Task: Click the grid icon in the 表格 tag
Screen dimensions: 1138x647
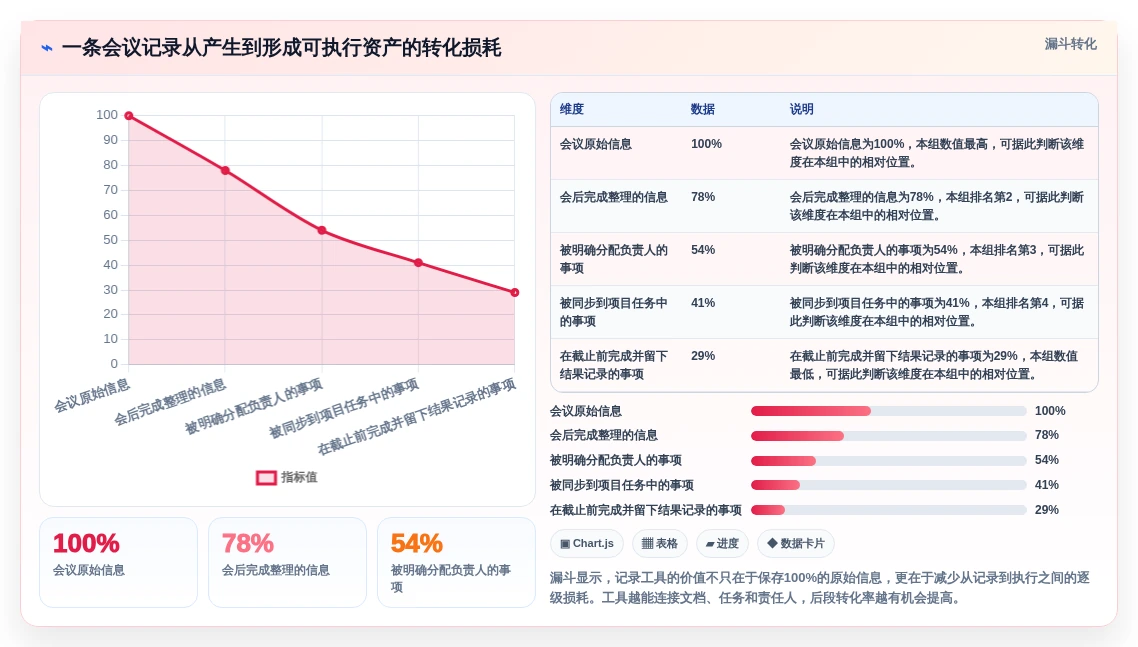Action: [x=647, y=543]
